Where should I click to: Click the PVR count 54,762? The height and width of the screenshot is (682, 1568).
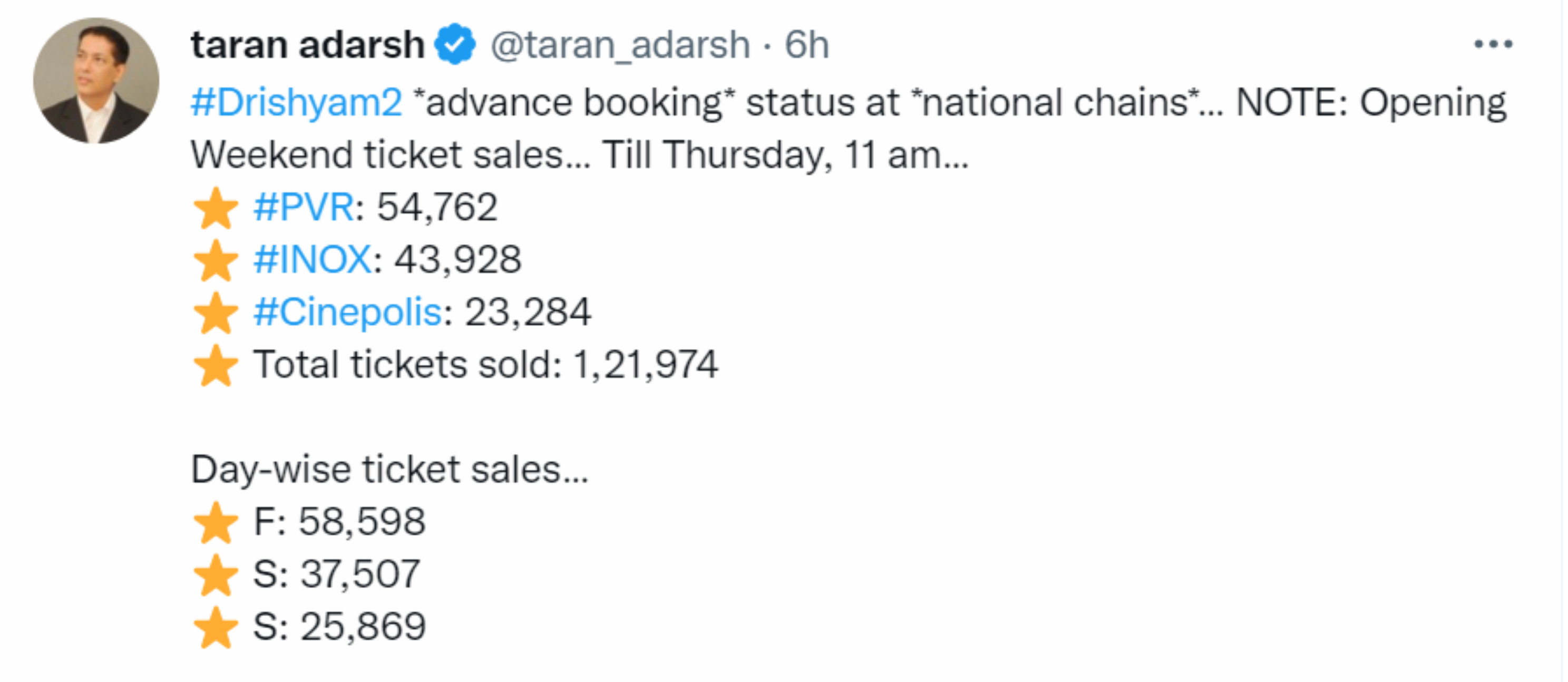coord(437,207)
